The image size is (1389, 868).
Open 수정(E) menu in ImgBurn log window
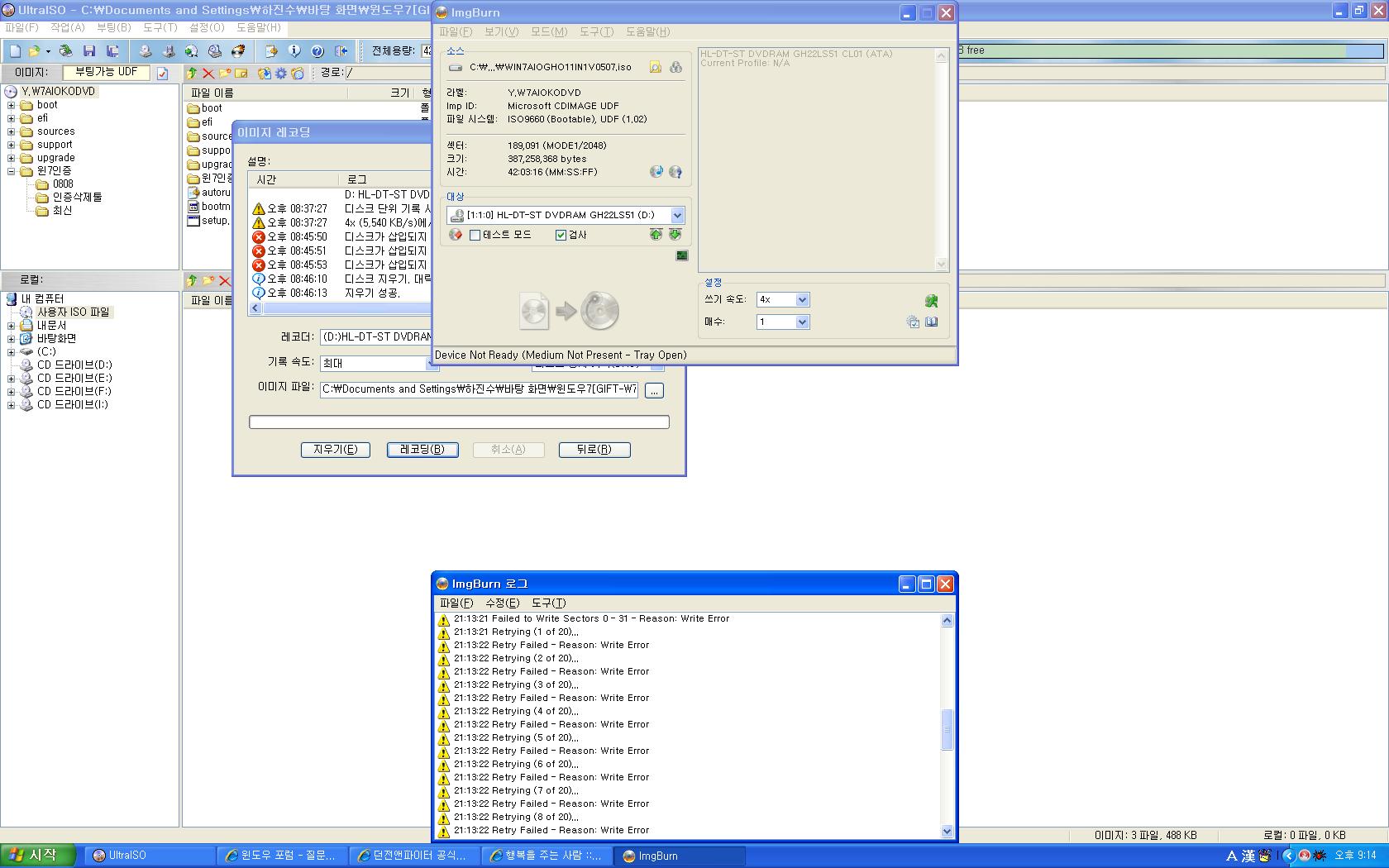coord(503,603)
